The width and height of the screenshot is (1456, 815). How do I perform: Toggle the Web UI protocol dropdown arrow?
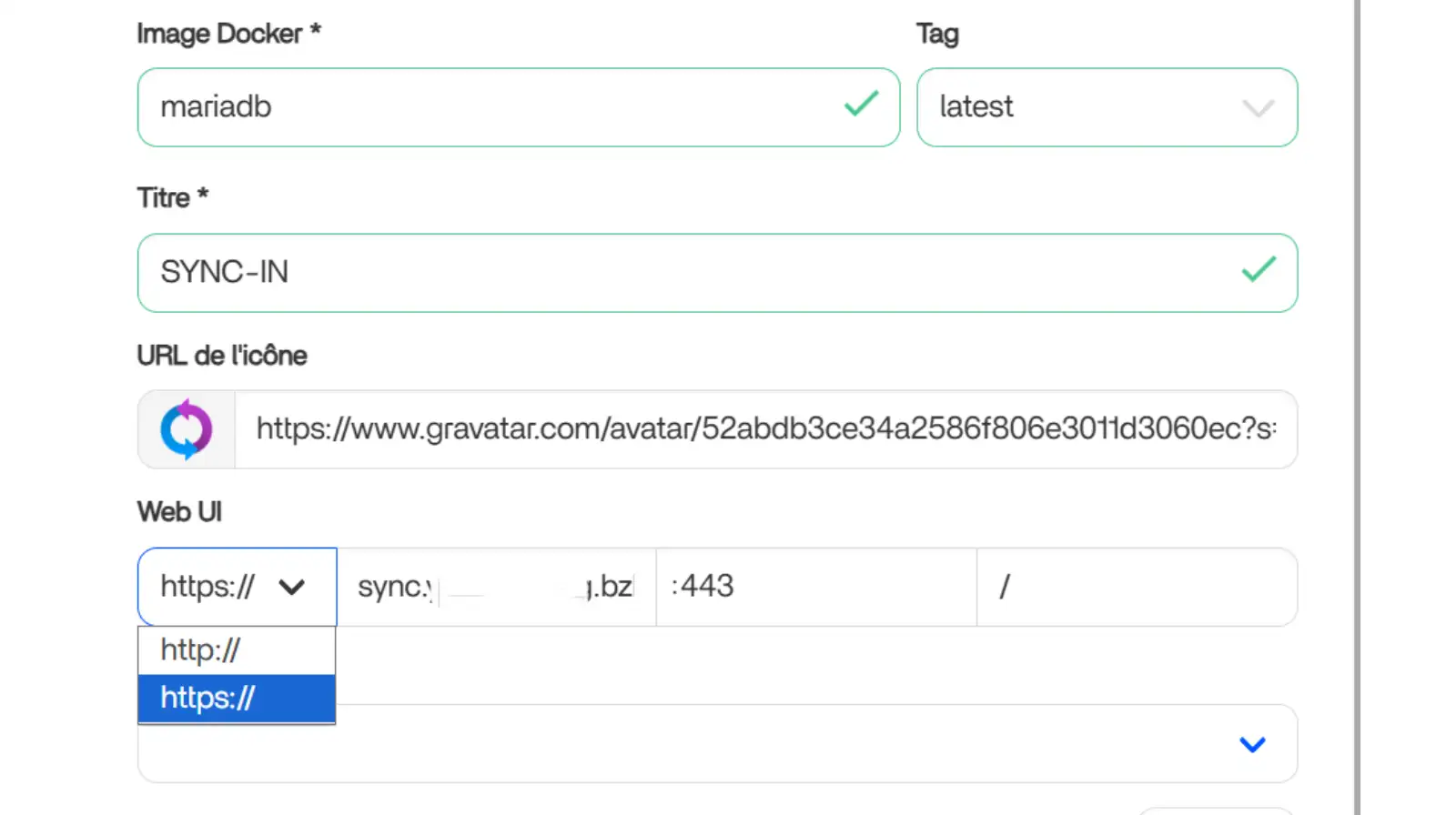pyautogui.click(x=292, y=587)
